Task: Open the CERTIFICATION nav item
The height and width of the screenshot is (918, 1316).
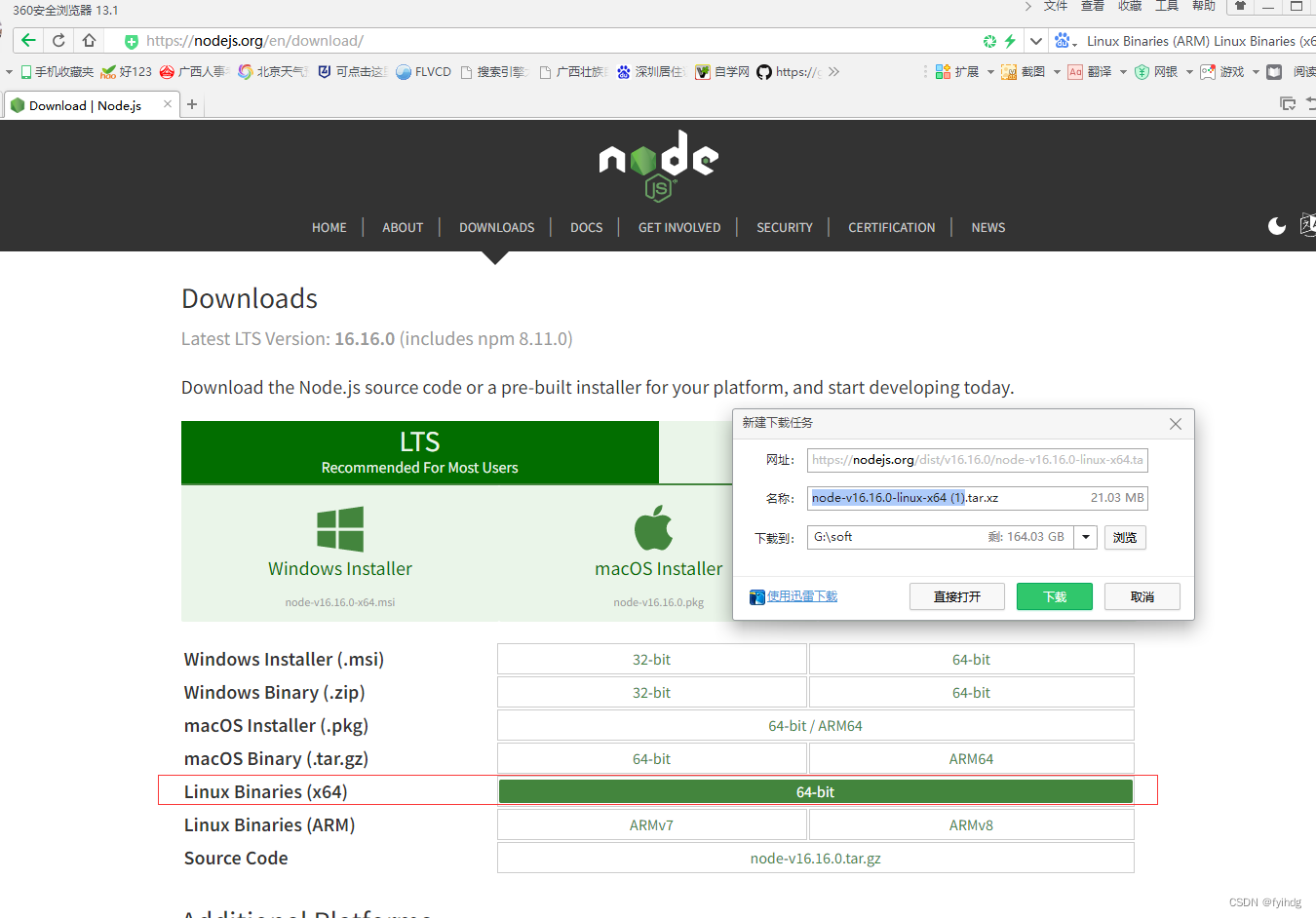Action: (x=892, y=227)
